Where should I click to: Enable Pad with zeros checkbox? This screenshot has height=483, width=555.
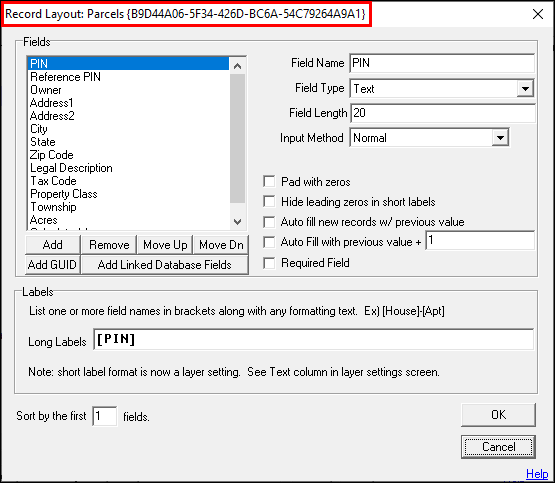click(269, 182)
